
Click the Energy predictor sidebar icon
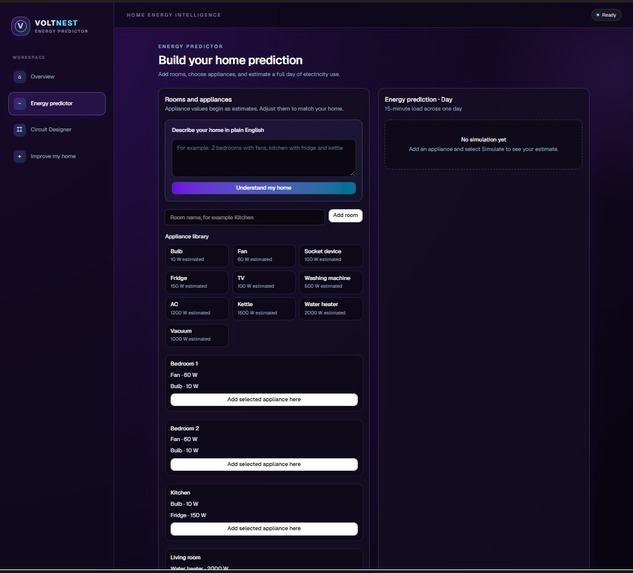[19, 103]
